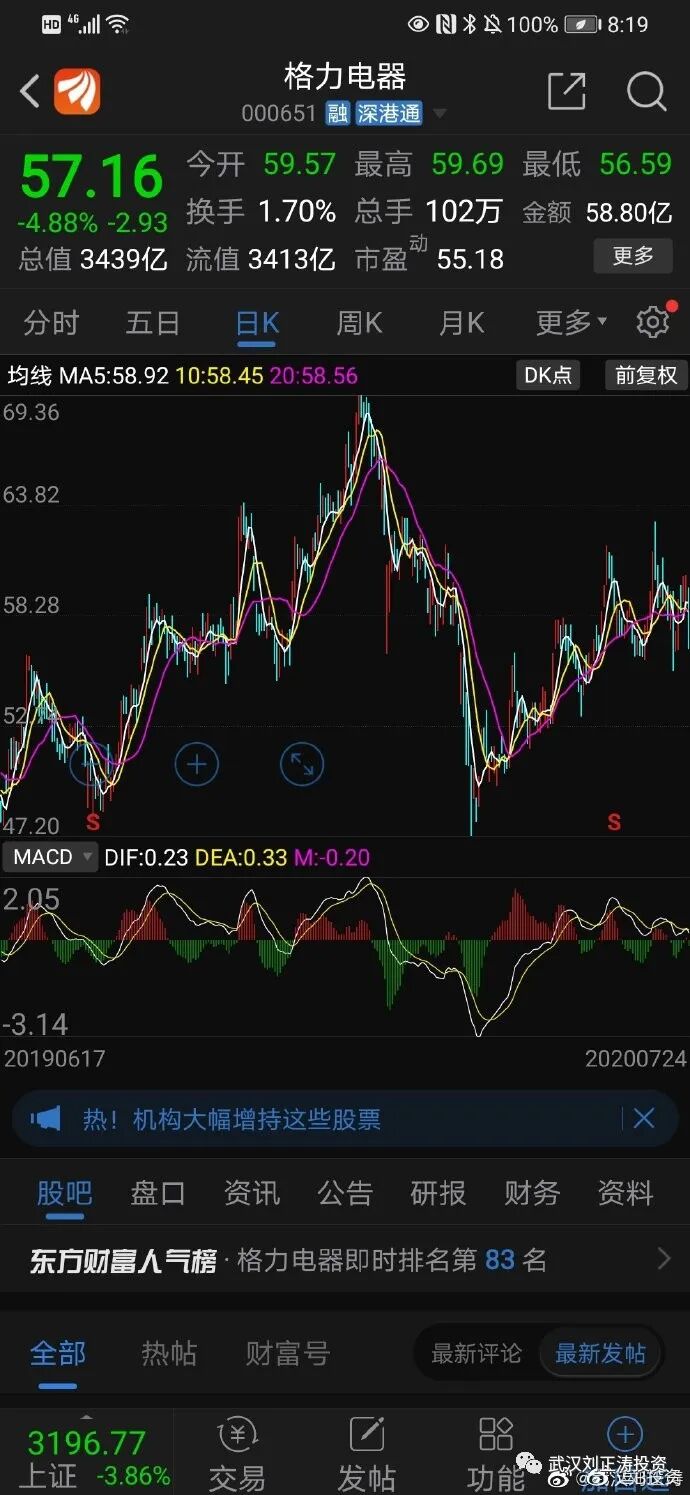Tap the 格力电器 stock title
690x1495 pixels.
tap(345, 77)
